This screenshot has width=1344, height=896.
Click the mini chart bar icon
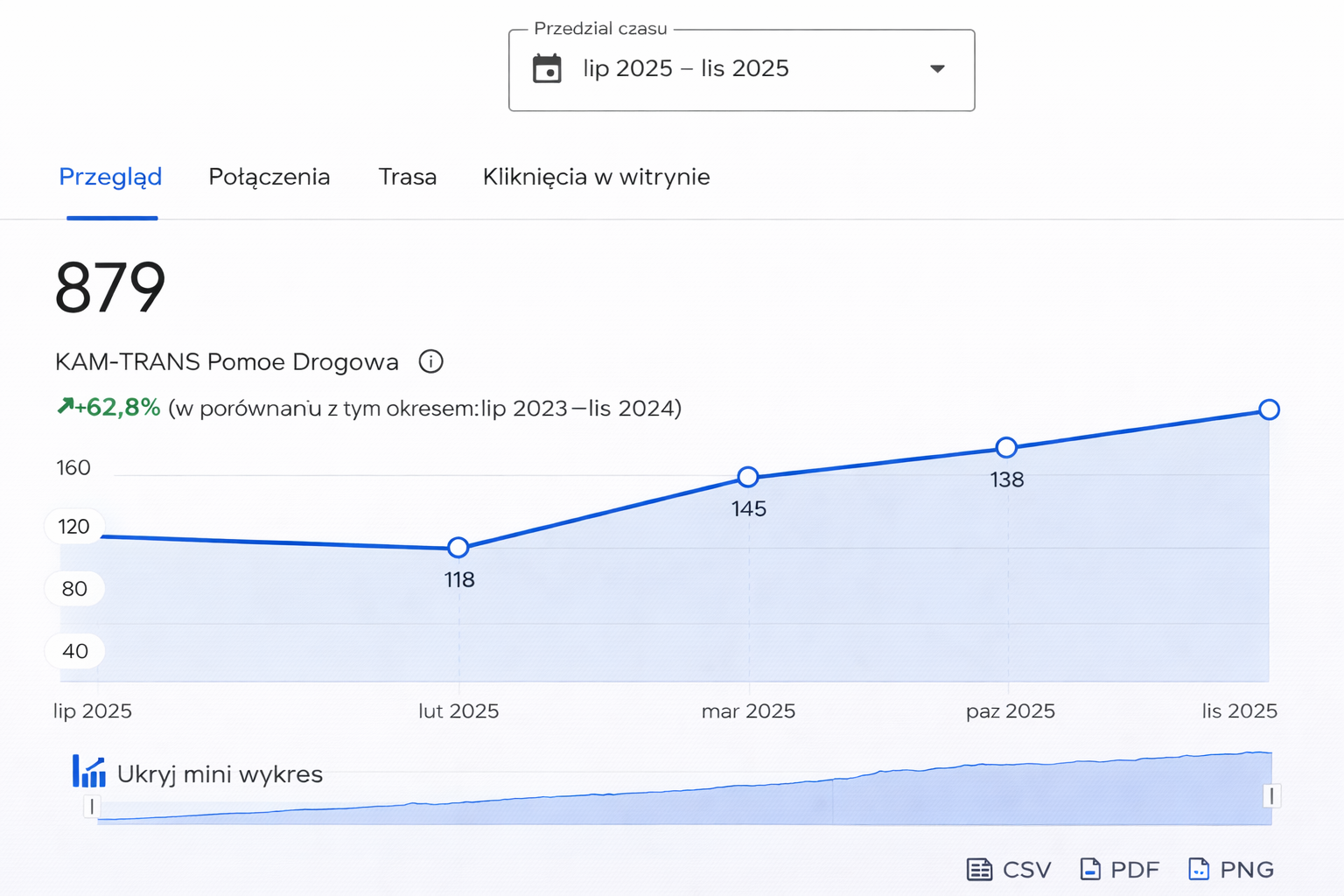coord(88,772)
